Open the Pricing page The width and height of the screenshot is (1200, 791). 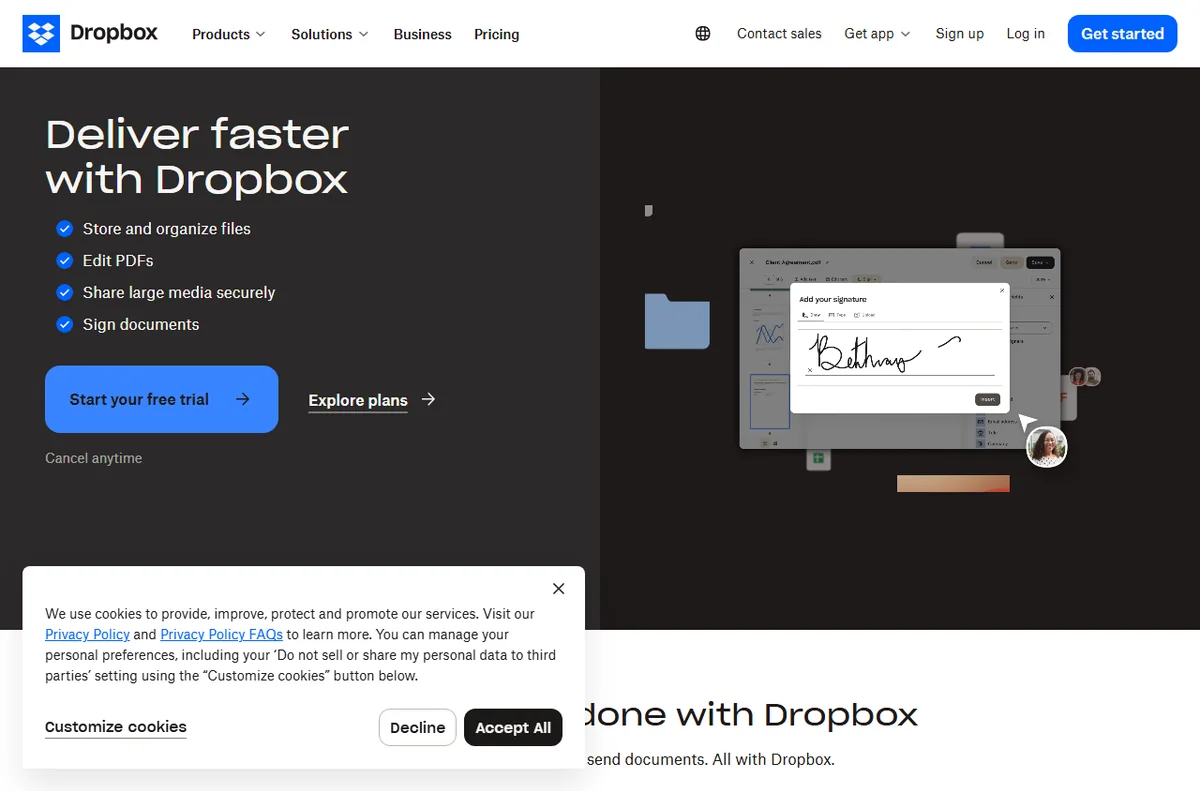tap(497, 34)
